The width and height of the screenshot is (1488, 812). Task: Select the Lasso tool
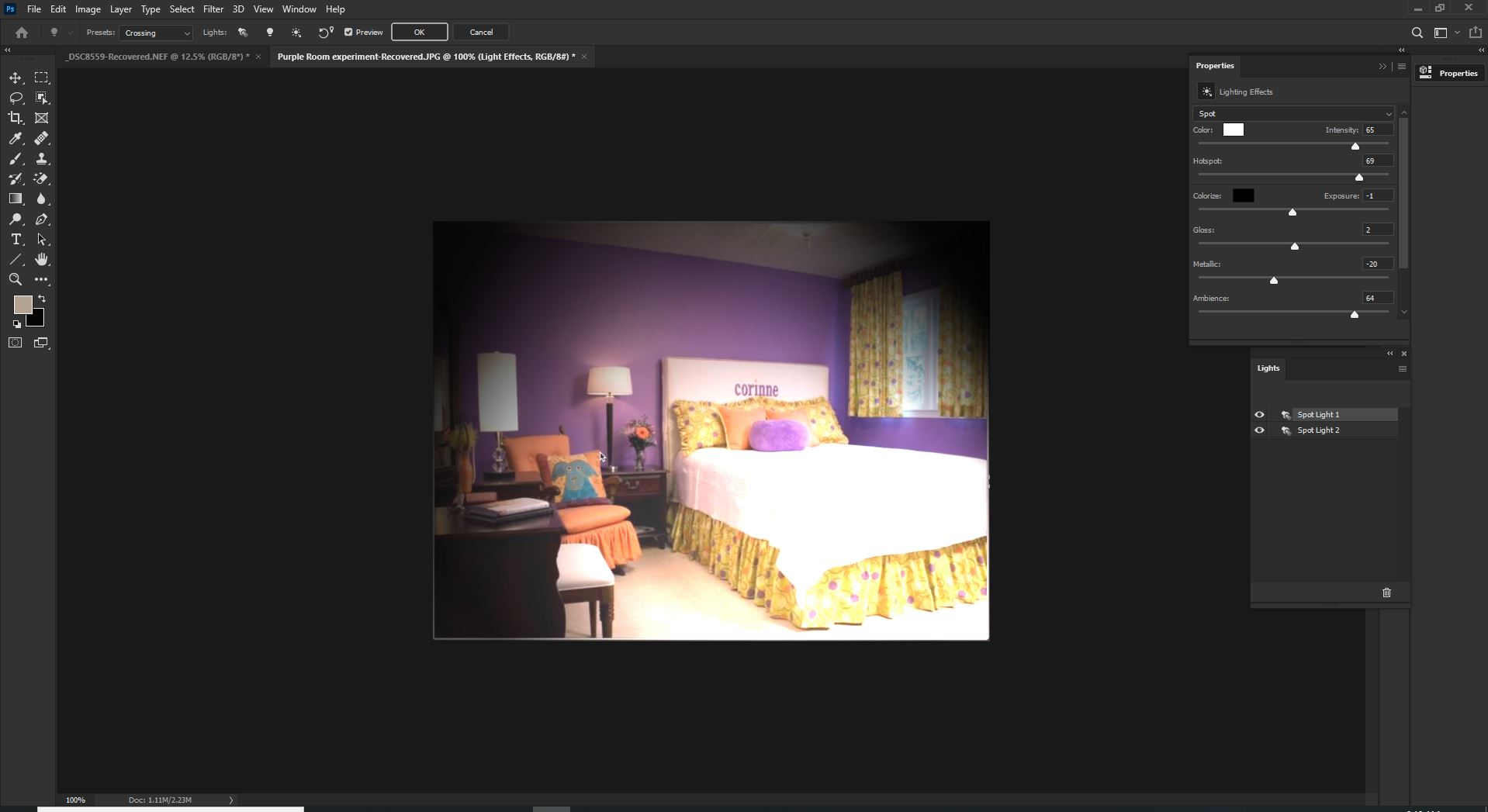coord(16,98)
